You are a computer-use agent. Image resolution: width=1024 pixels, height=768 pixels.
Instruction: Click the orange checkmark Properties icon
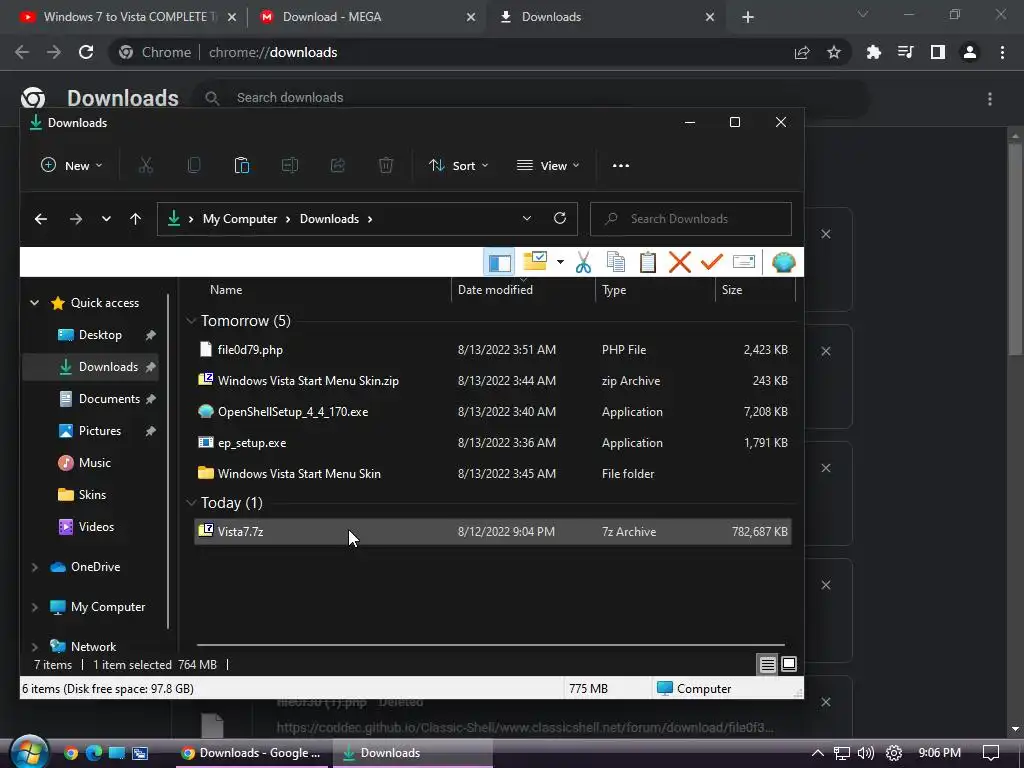(x=712, y=263)
